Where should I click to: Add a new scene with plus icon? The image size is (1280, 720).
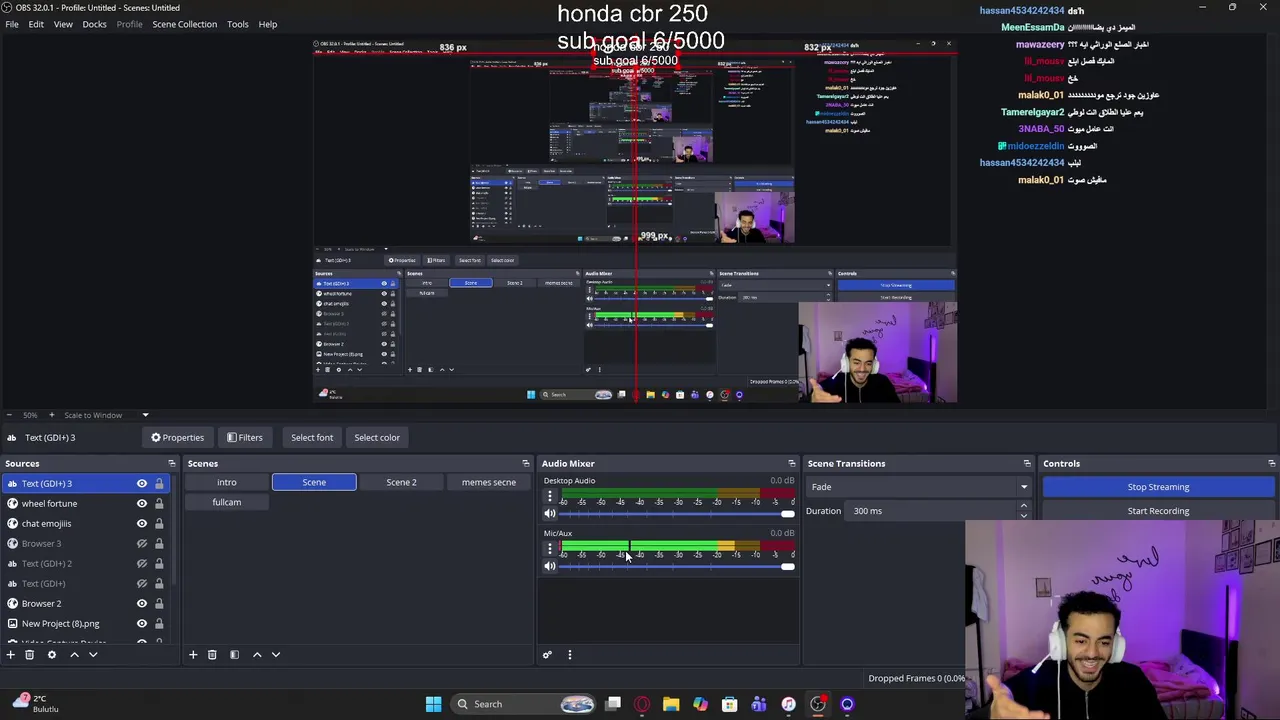193,655
